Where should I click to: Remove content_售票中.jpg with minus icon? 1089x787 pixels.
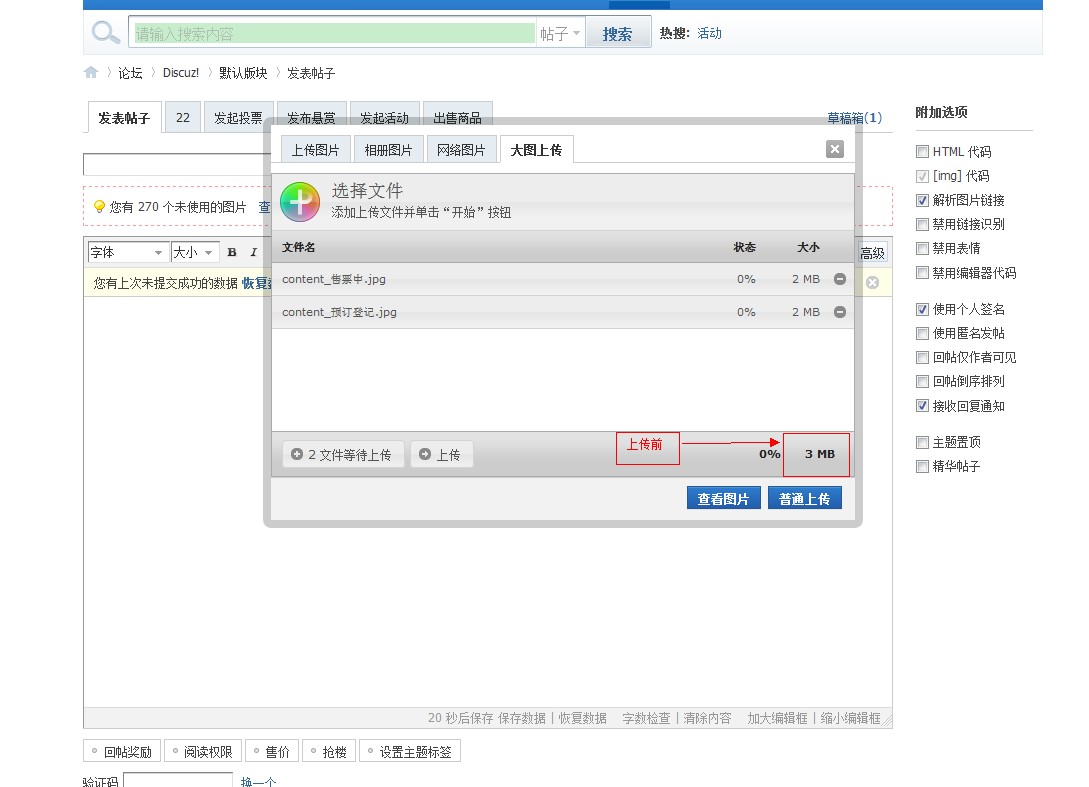coord(840,279)
